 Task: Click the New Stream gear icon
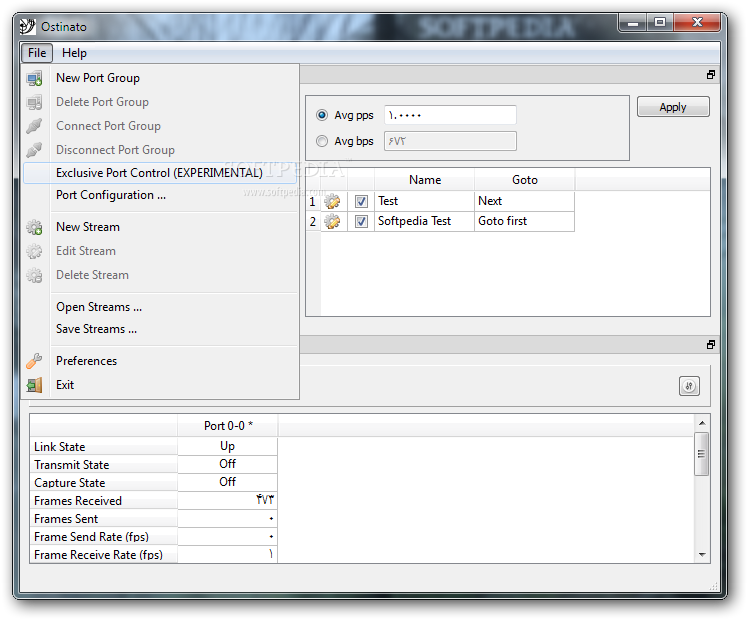[34, 227]
